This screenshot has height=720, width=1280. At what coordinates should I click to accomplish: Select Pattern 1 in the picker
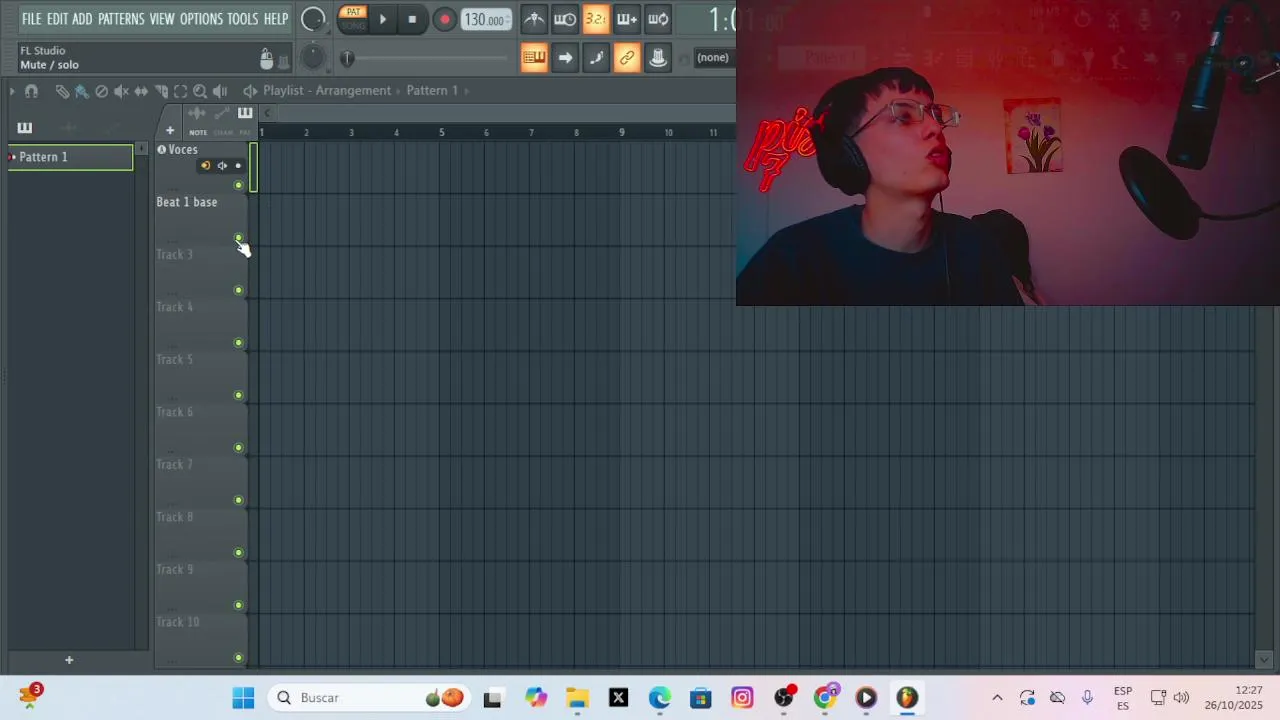[70, 157]
